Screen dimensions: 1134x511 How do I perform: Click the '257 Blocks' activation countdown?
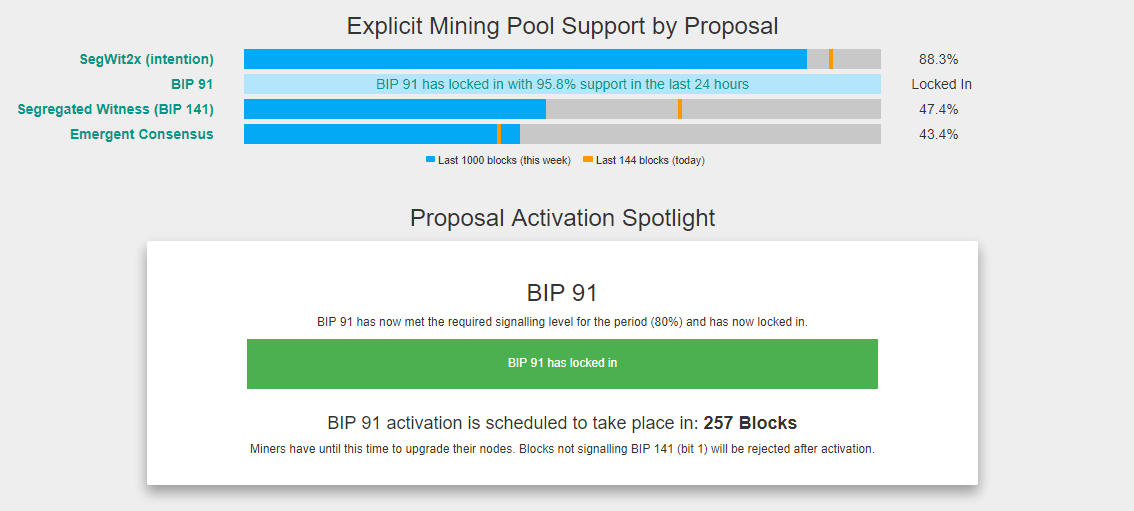pyautogui.click(x=750, y=423)
